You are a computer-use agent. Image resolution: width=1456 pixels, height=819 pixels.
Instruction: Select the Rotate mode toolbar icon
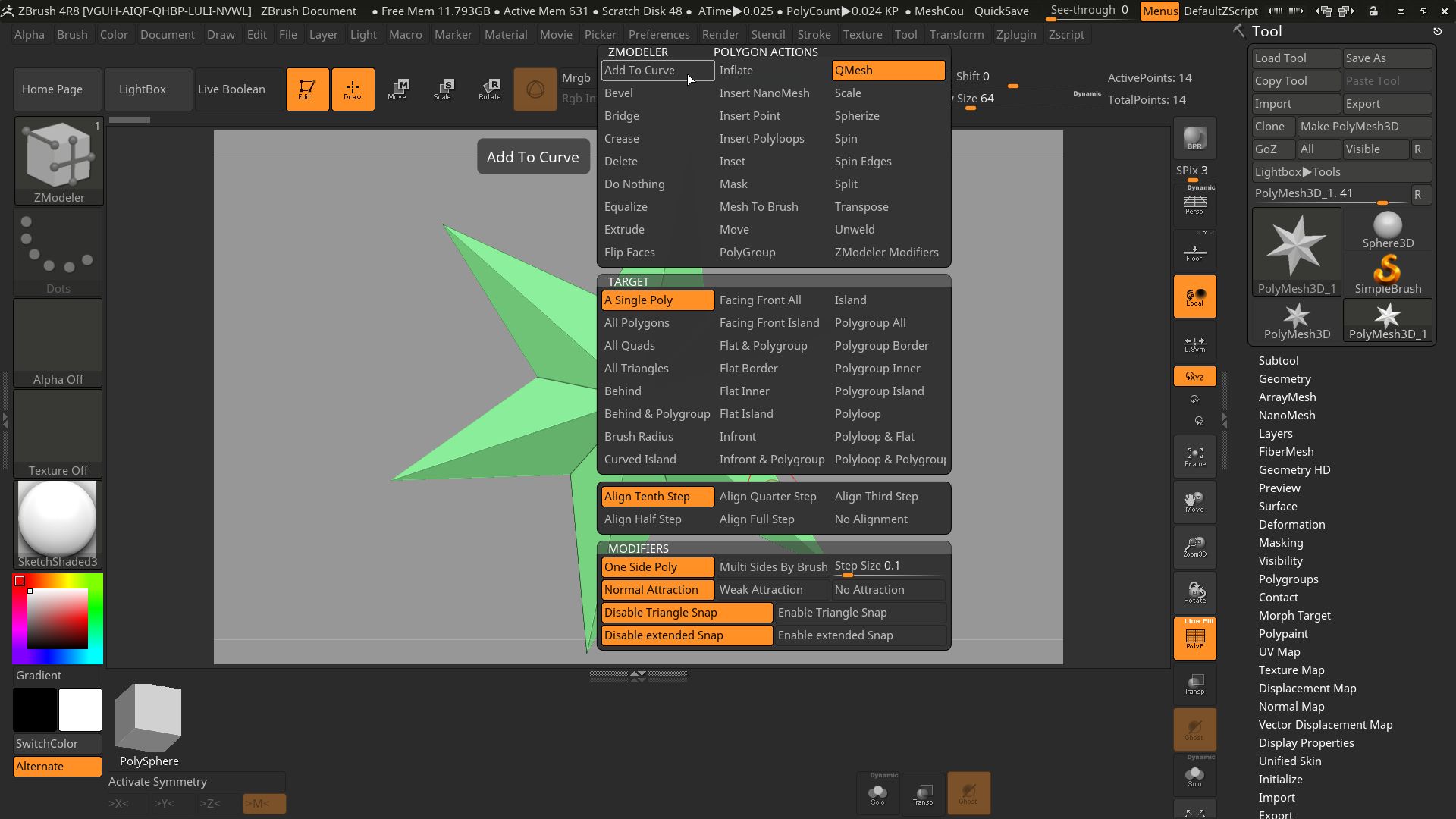click(x=489, y=89)
